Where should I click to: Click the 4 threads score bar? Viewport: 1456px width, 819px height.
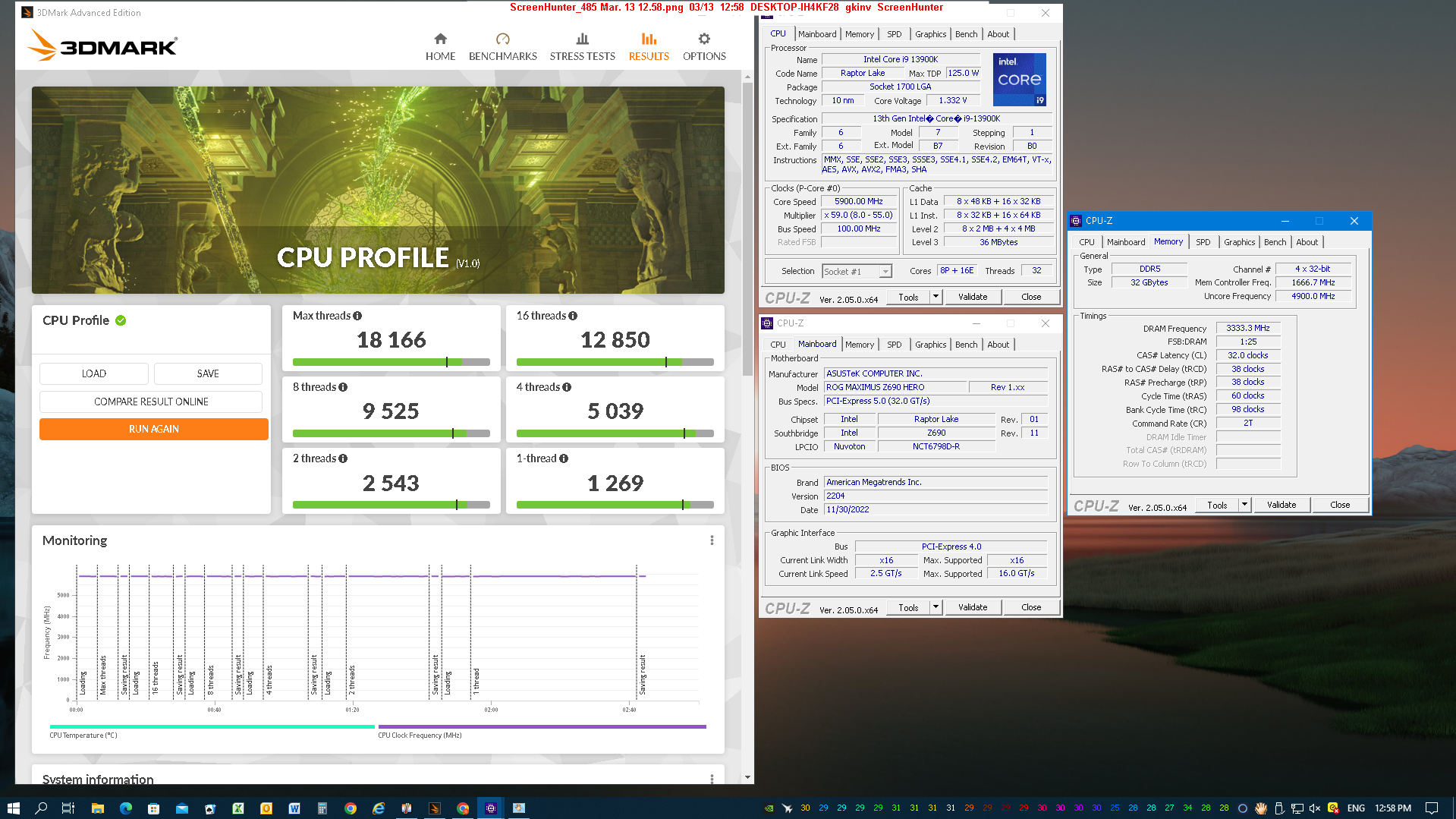(x=615, y=433)
